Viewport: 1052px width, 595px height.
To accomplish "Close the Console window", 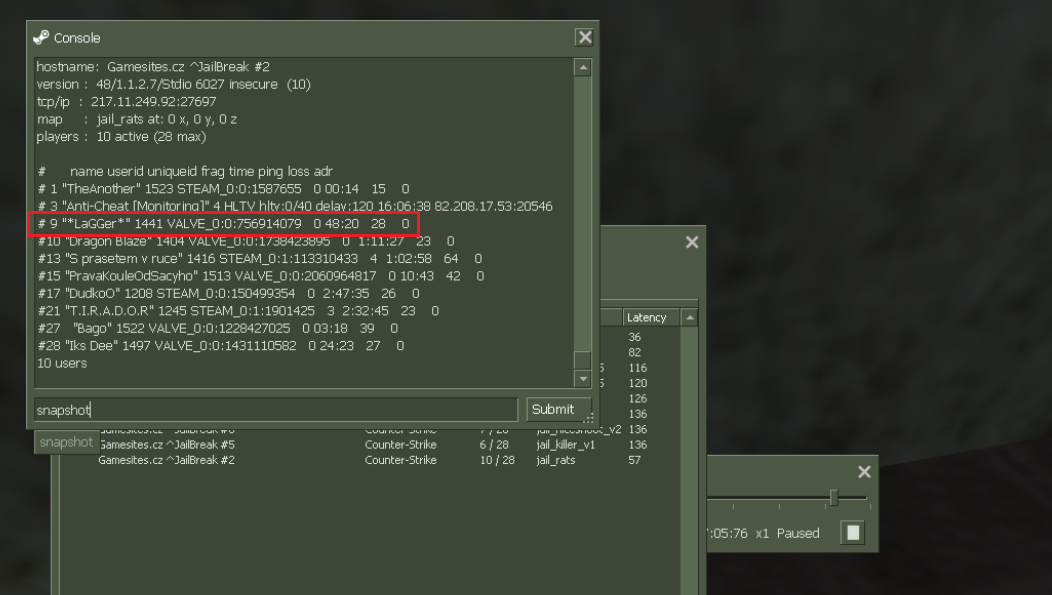I will pyautogui.click(x=585, y=38).
